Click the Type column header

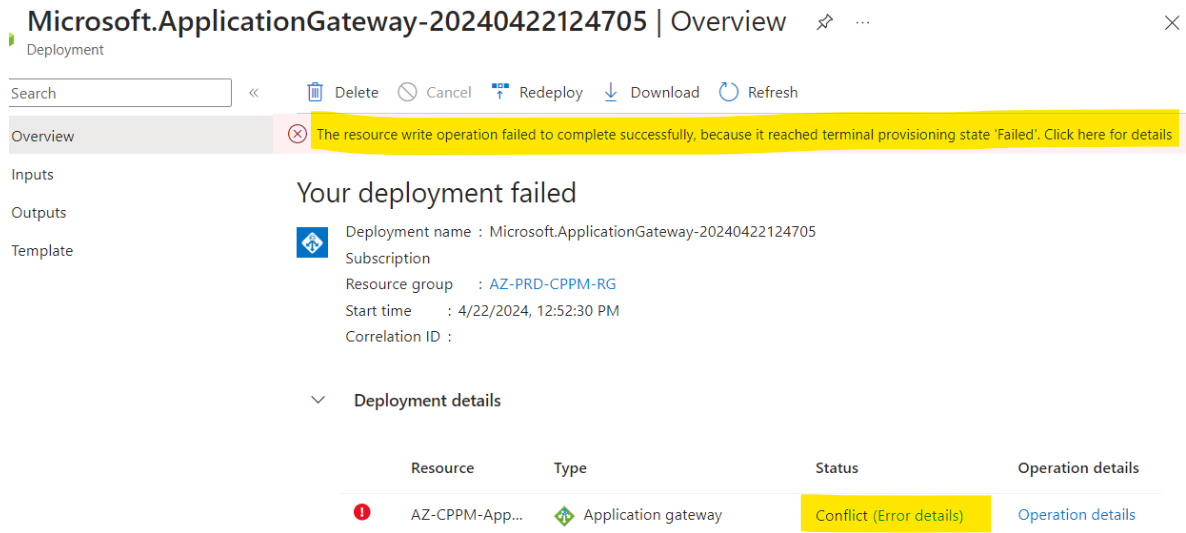(570, 468)
